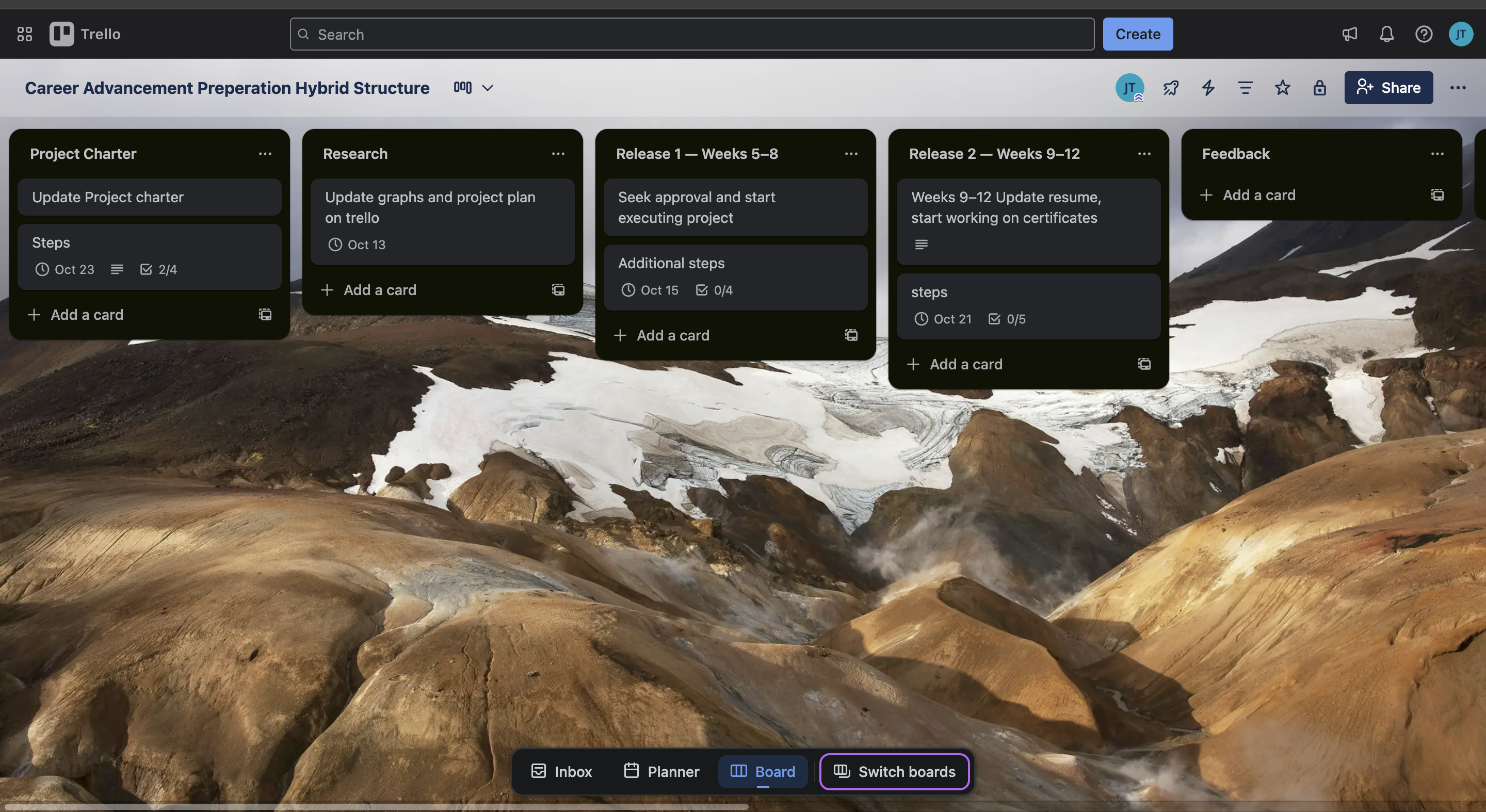Create card from template in the Feedback list
1486x812 pixels.
[x=1437, y=195]
